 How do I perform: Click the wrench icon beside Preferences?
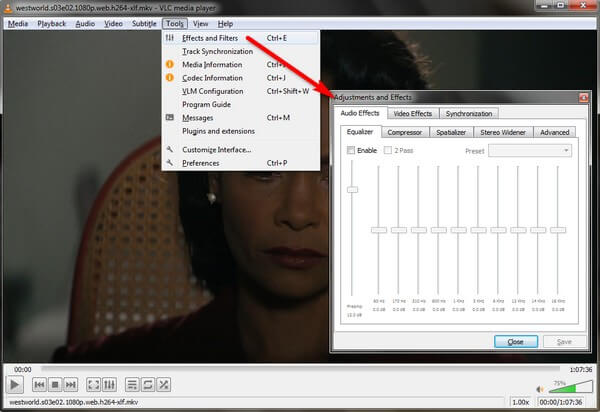coord(170,163)
